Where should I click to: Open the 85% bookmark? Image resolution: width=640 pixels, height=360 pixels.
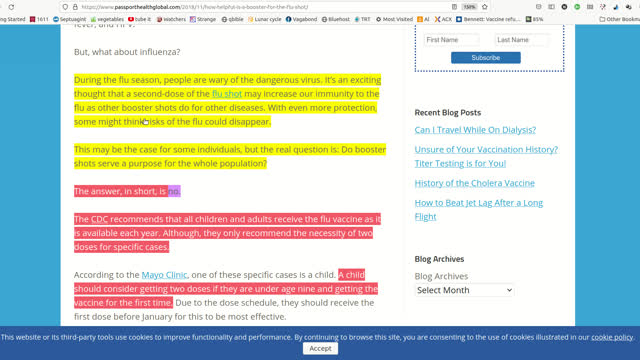click(x=535, y=19)
